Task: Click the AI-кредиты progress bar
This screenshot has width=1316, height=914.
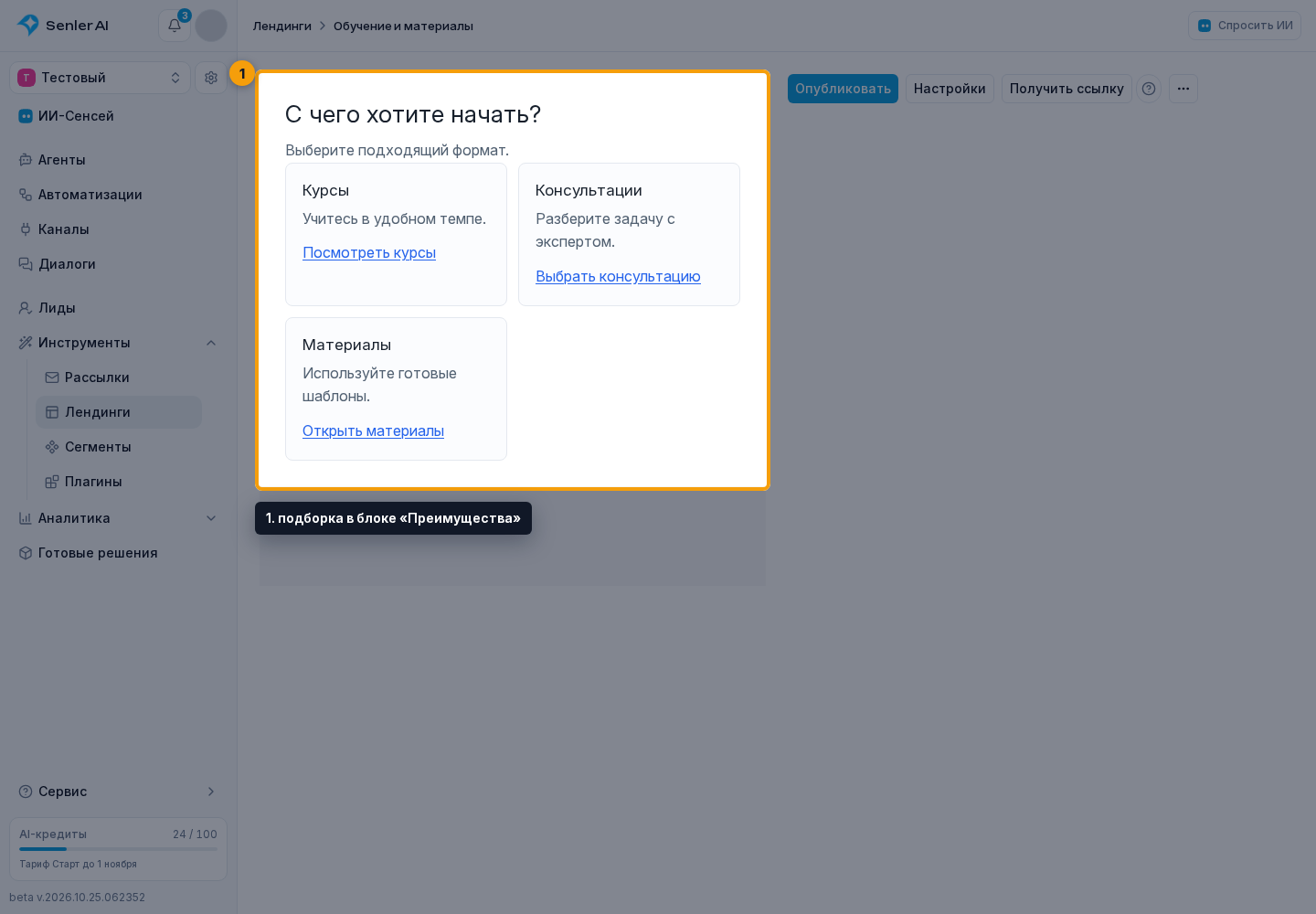Action: click(x=119, y=849)
